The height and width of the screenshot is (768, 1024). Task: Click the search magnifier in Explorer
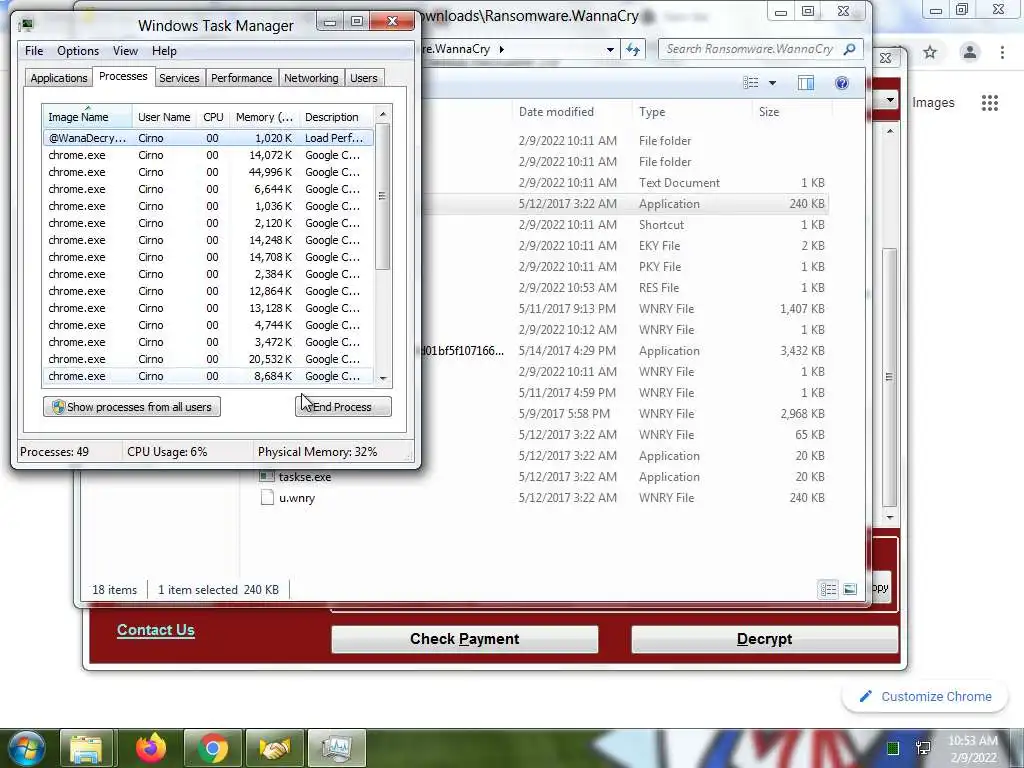pyautogui.click(x=849, y=49)
